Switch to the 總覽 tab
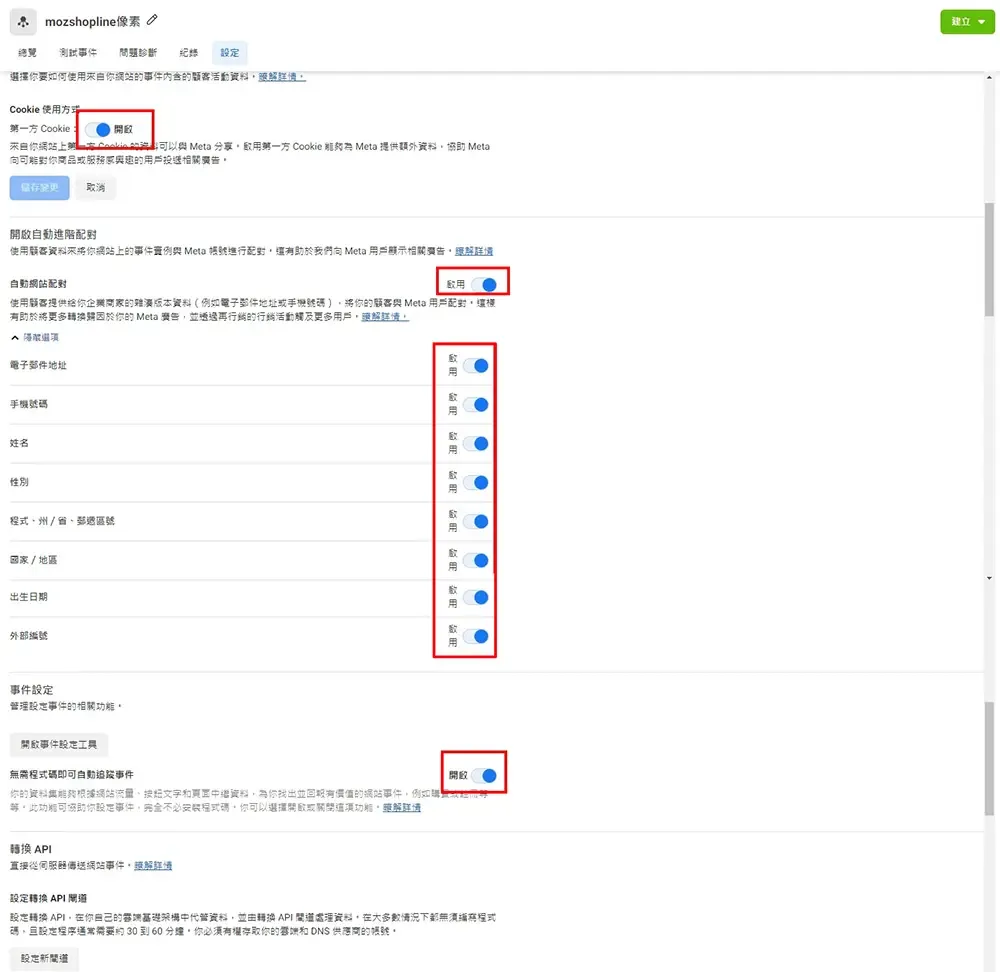Viewport: 1000px width, 972px height. (27, 52)
